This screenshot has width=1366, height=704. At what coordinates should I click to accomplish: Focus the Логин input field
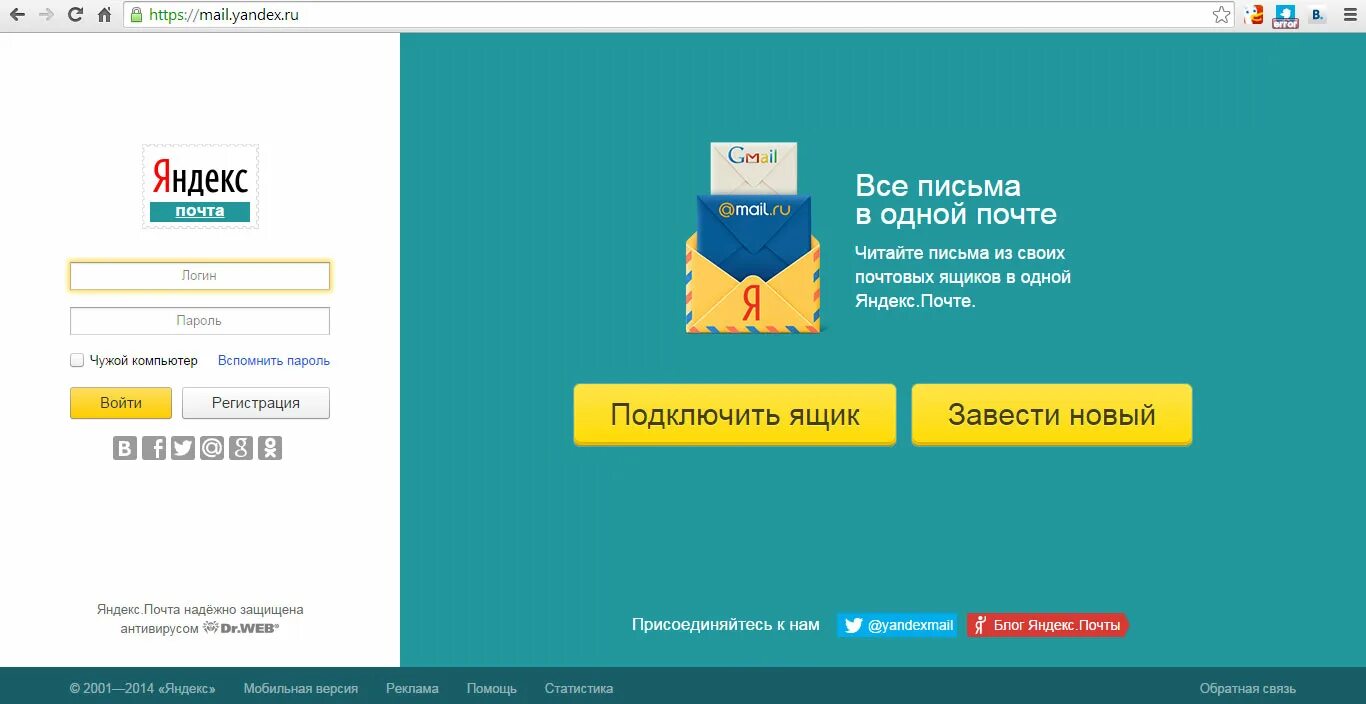coord(200,276)
